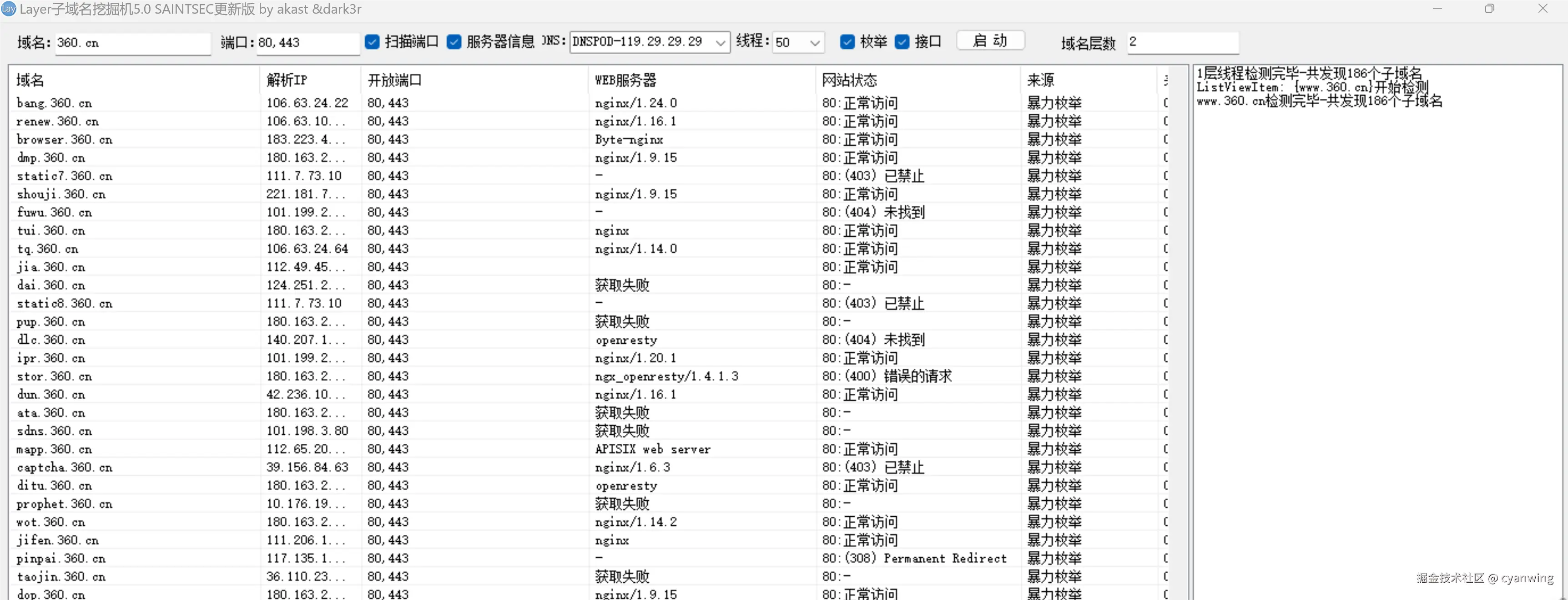Open the DNS server dropdown
Viewport: 1568px width, 600px height.
point(720,43)
